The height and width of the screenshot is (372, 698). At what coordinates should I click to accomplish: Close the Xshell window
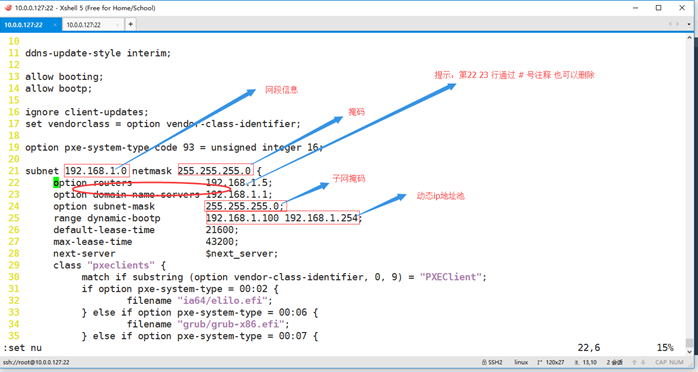click(x=682, y=8)
